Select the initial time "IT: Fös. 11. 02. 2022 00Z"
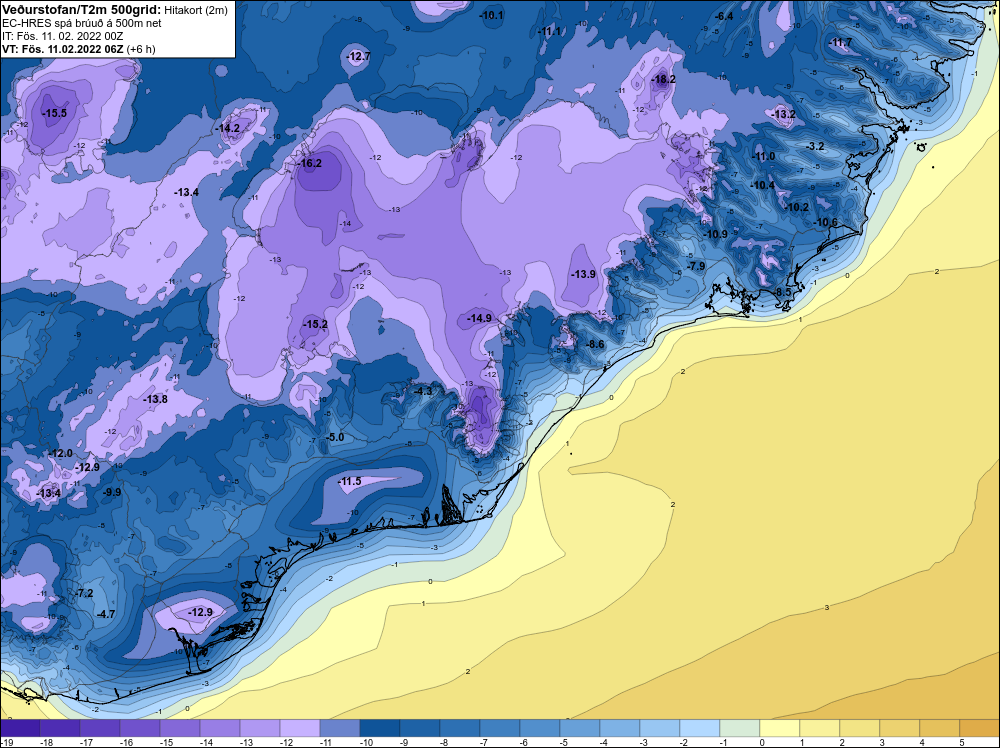Screen dimensions: 1000x748 [62, 36]
